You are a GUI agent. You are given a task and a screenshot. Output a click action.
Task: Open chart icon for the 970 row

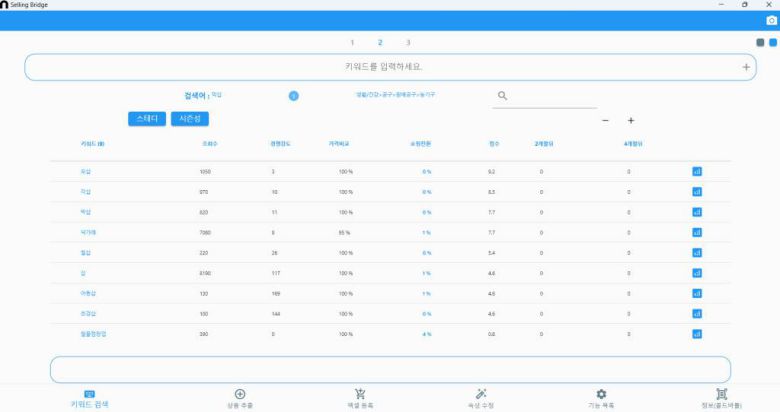tap(697, 192)
